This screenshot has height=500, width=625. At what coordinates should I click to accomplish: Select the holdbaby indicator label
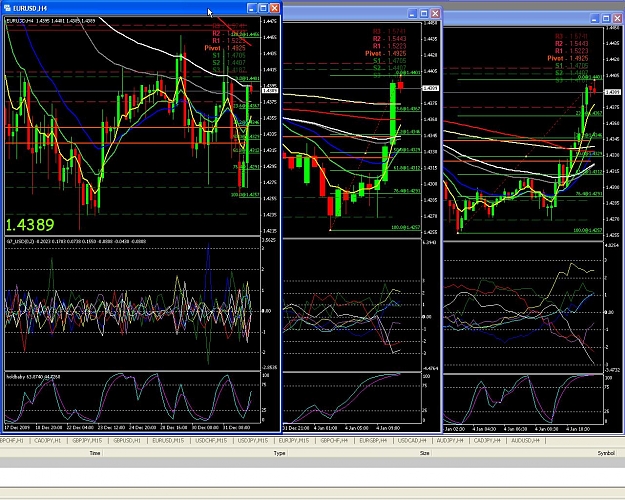tap(33, 376)
